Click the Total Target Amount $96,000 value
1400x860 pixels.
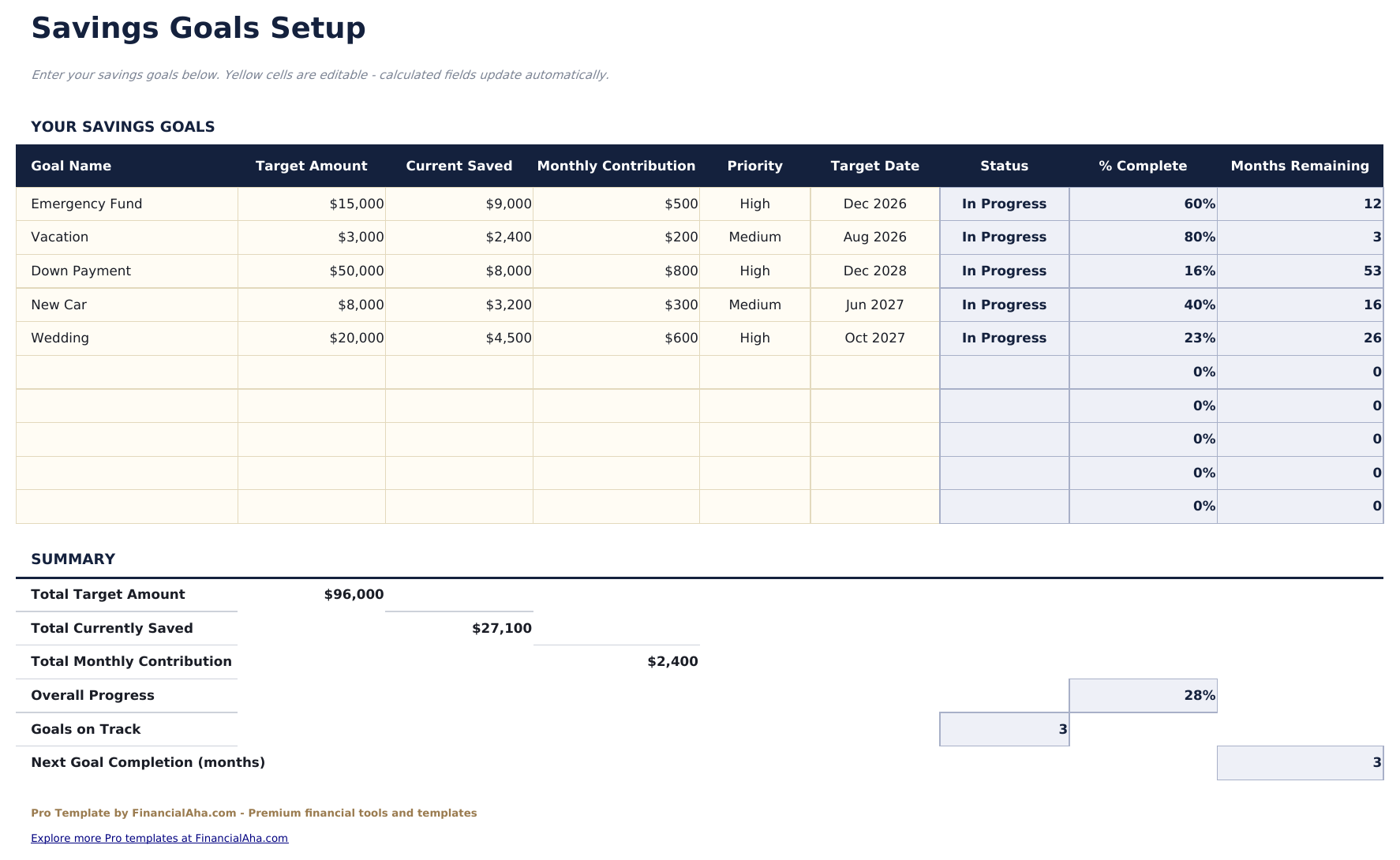[354, 594]
